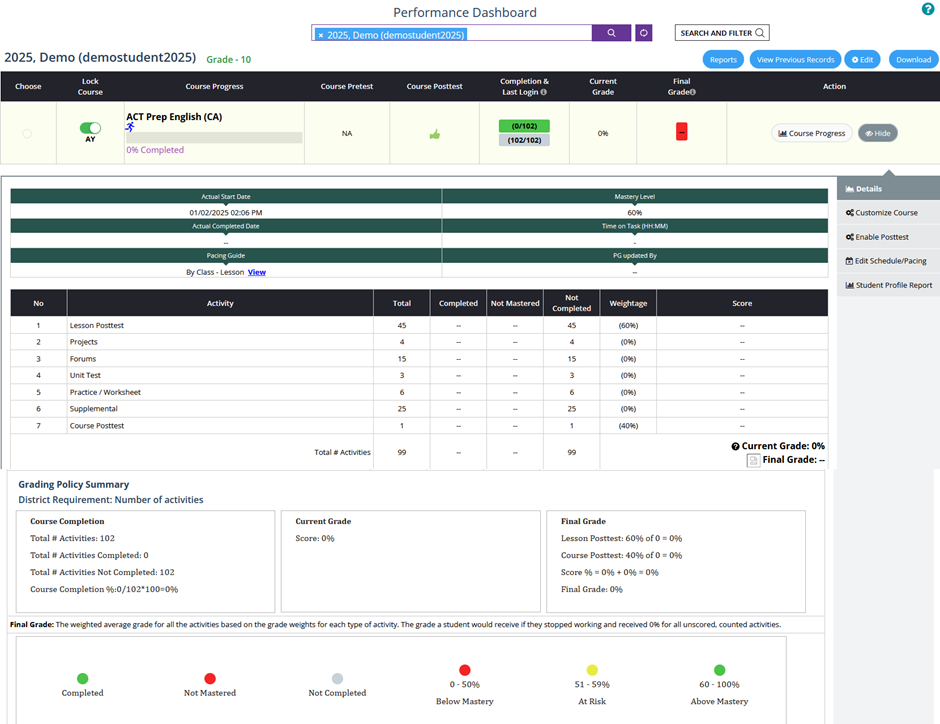The width and height of the screenshot is (940, 724).
Task: Open the Customize Course side tab
Action: [887, 213]
